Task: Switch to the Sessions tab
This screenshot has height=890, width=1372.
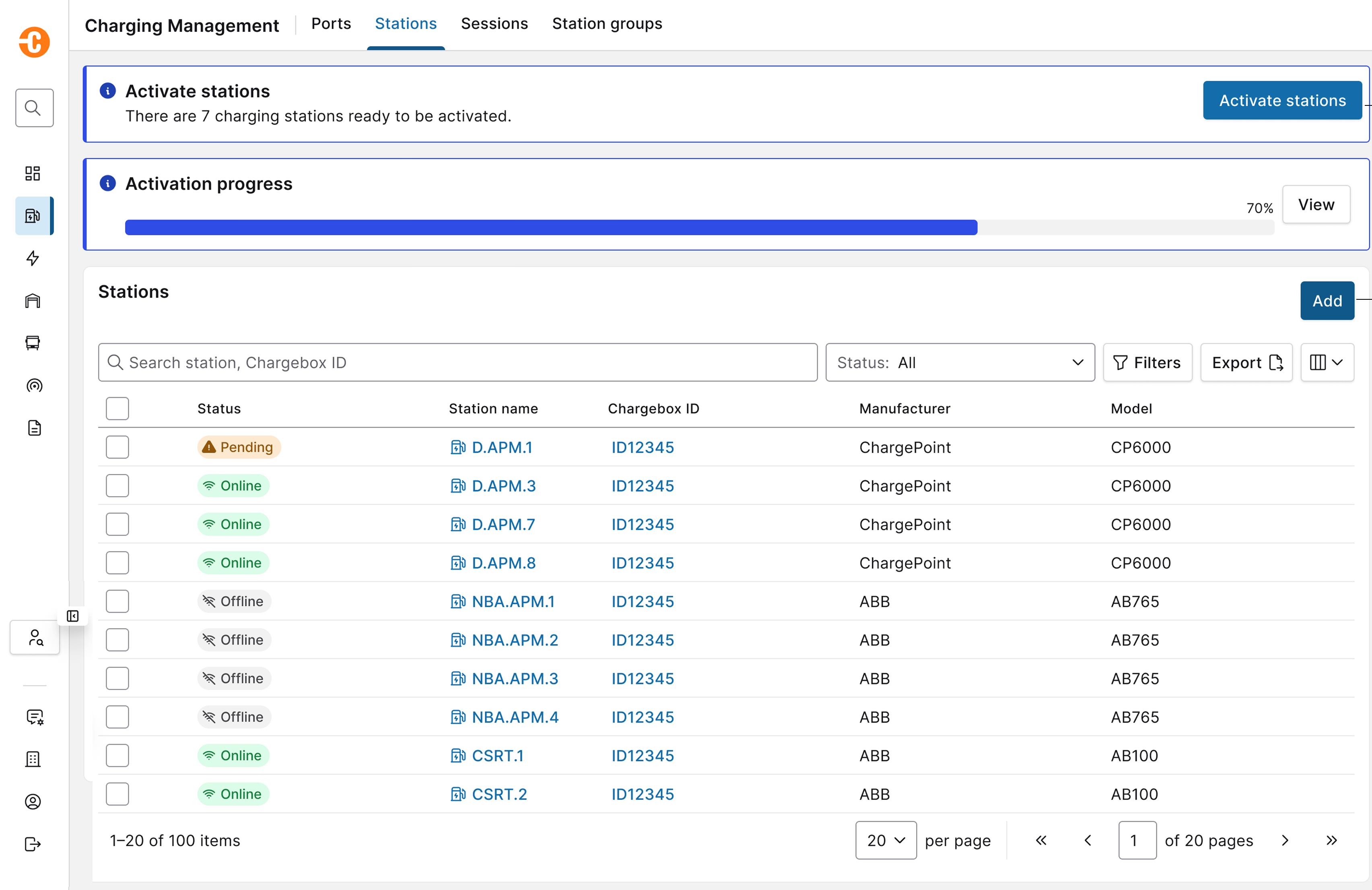Action: pyautogui.click(x=494, y=24)
